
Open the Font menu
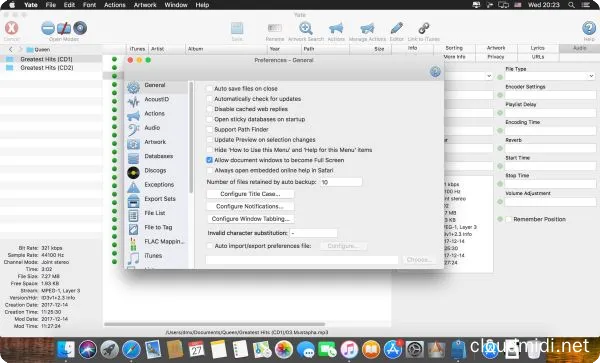89,5
